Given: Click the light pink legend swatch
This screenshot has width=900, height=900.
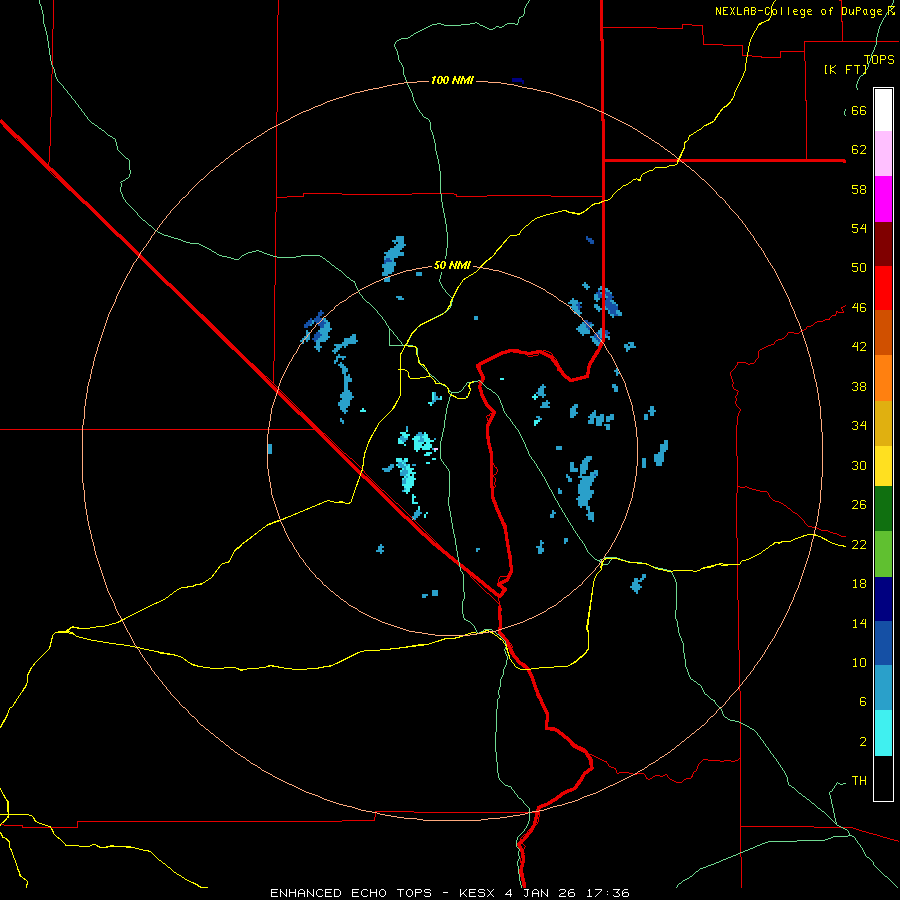Looking at the screenshot, I should point(883,154).
